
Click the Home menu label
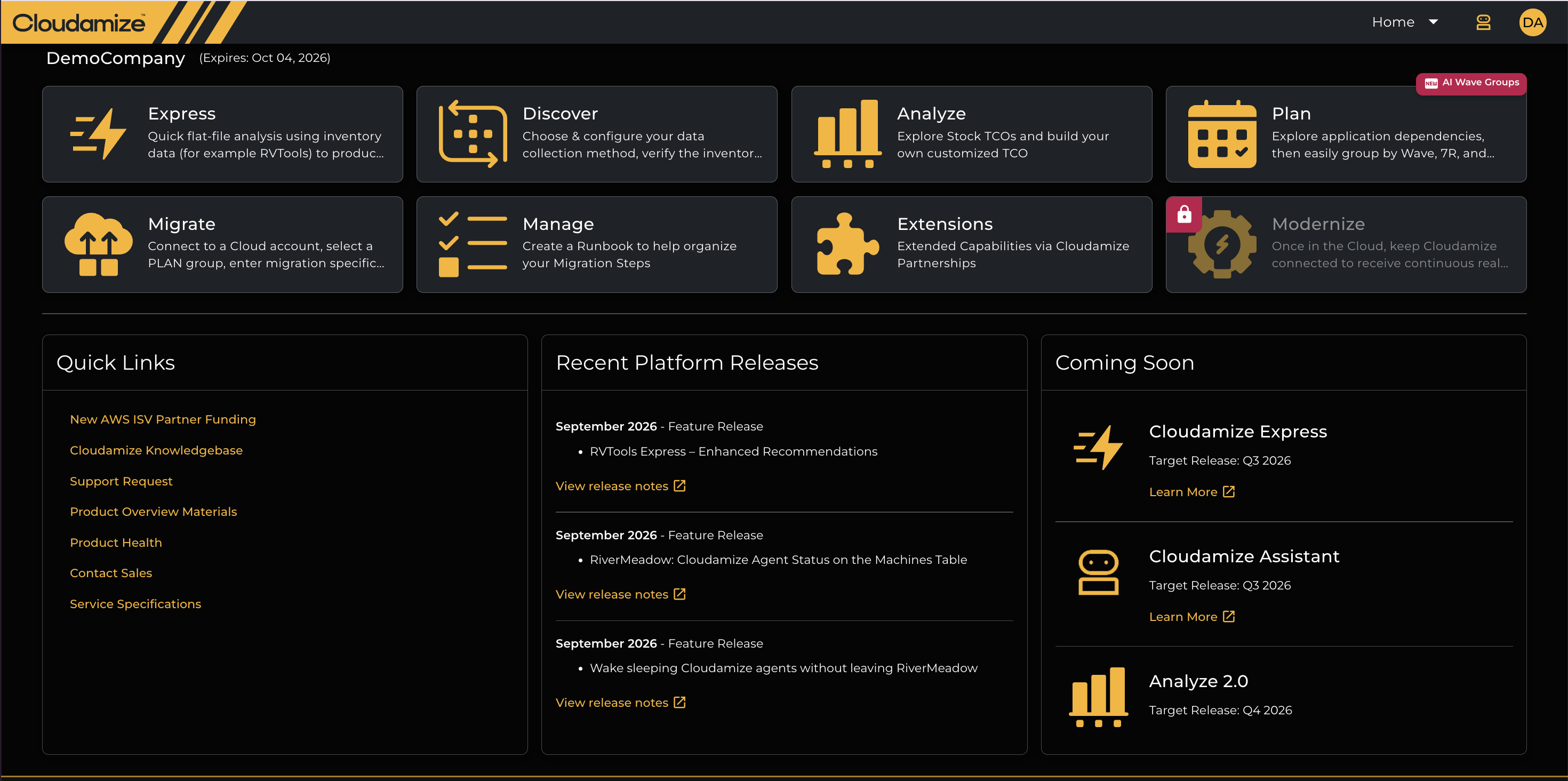1393,22
